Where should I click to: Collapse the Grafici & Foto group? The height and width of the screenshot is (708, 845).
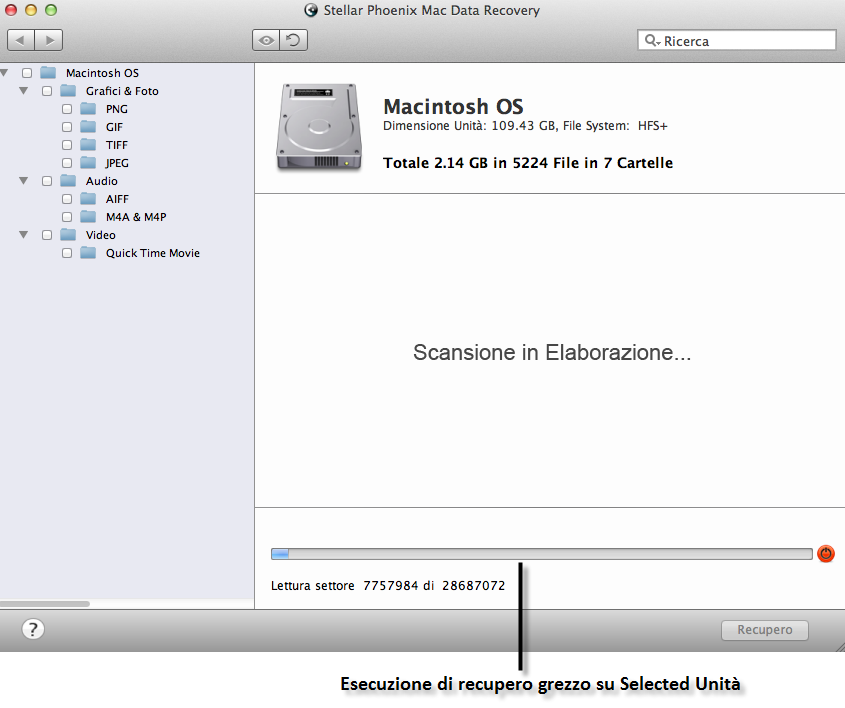[x=24, y=91]
